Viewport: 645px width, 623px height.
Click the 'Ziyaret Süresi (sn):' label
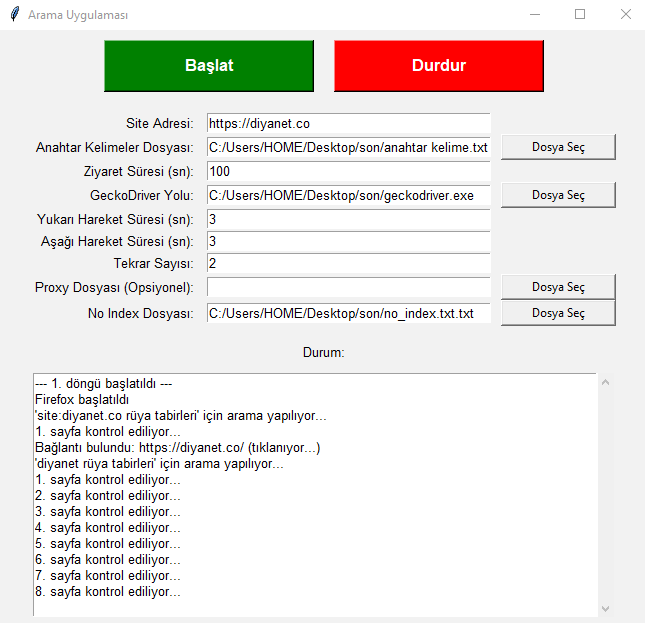pos(139,171)
